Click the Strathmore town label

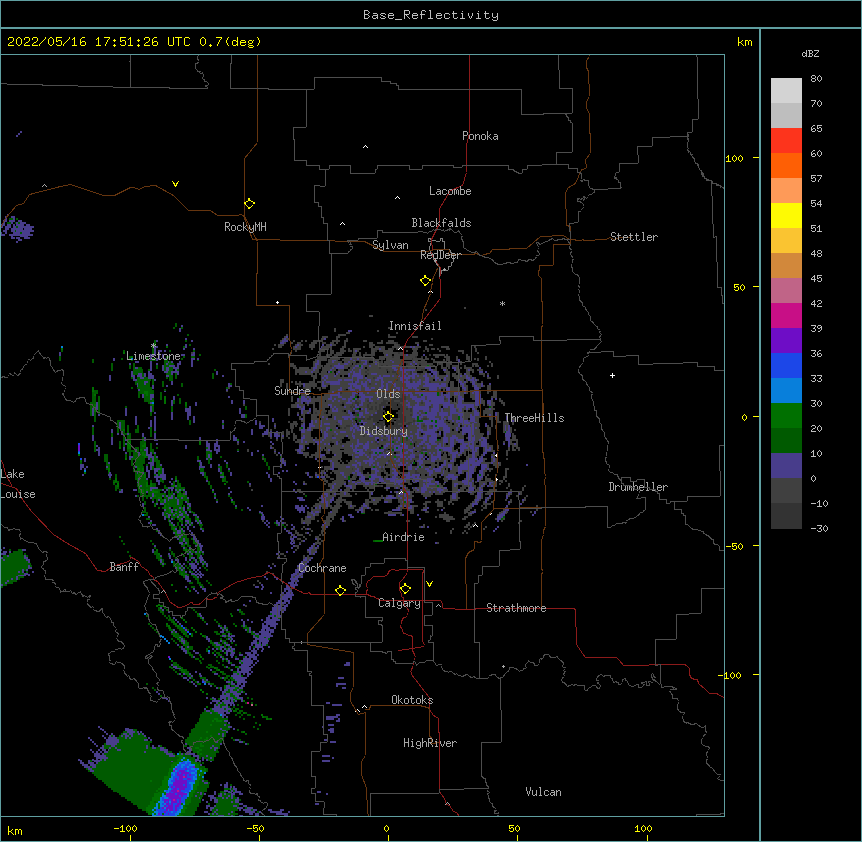pyautogui.click(x=516, y=608)
